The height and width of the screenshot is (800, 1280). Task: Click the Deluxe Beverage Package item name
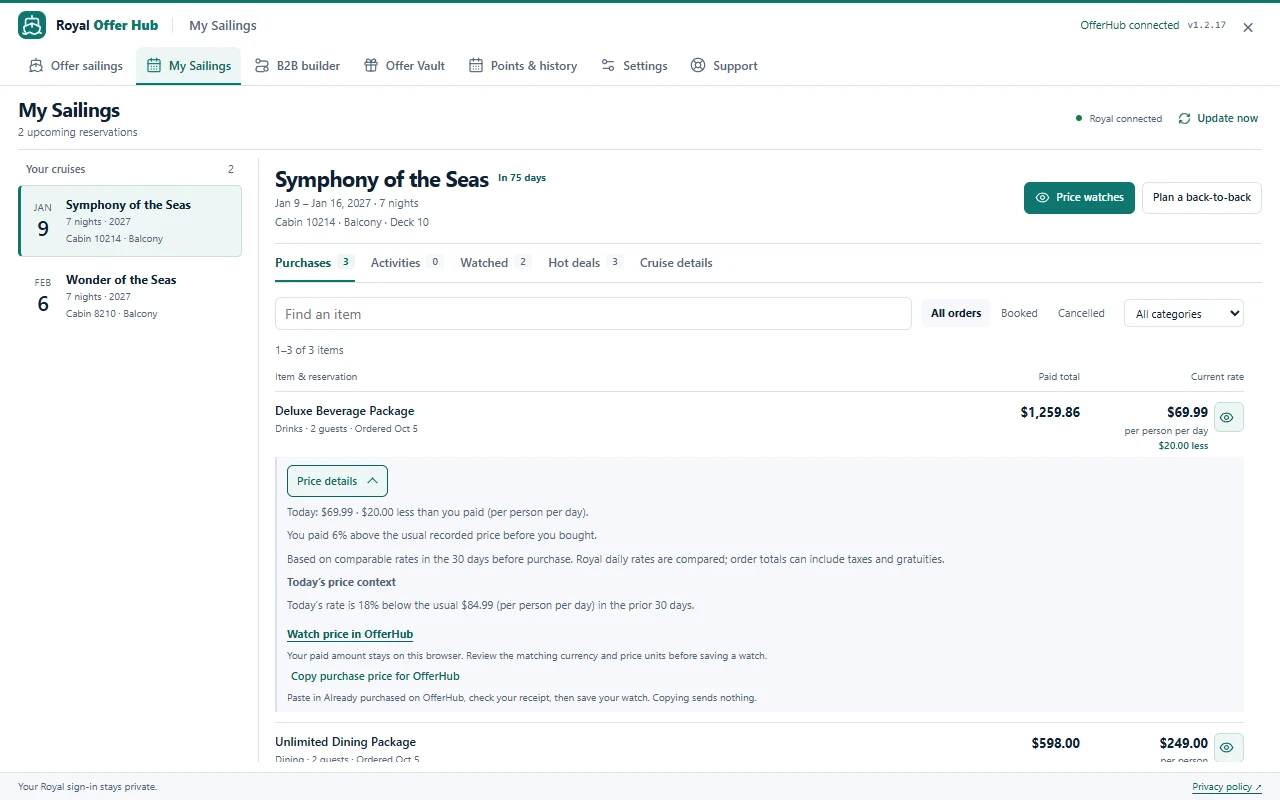tap(344, 411)
